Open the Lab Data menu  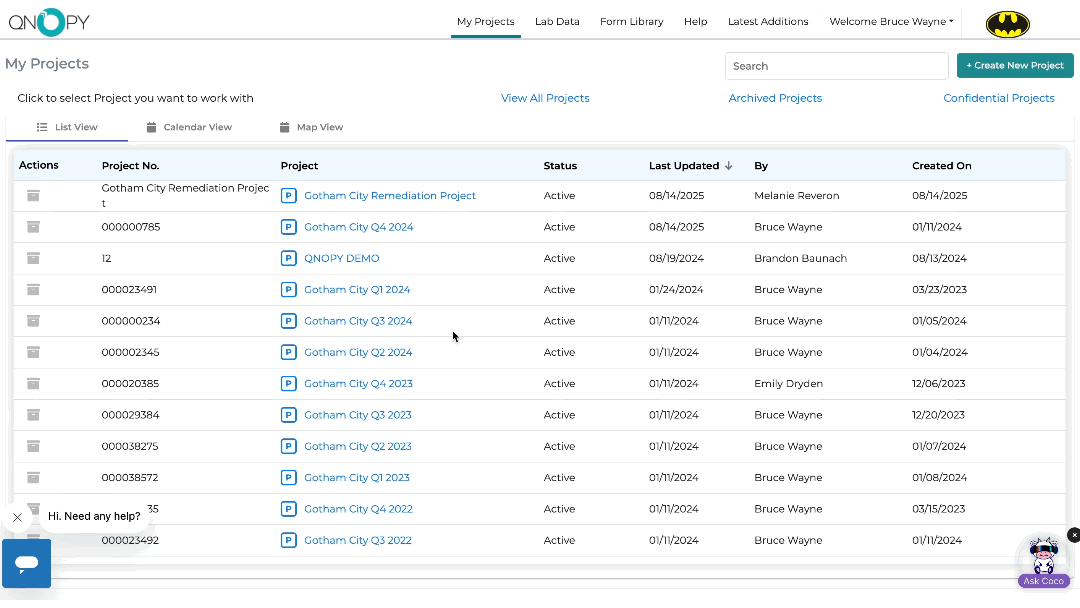point(557,21)
